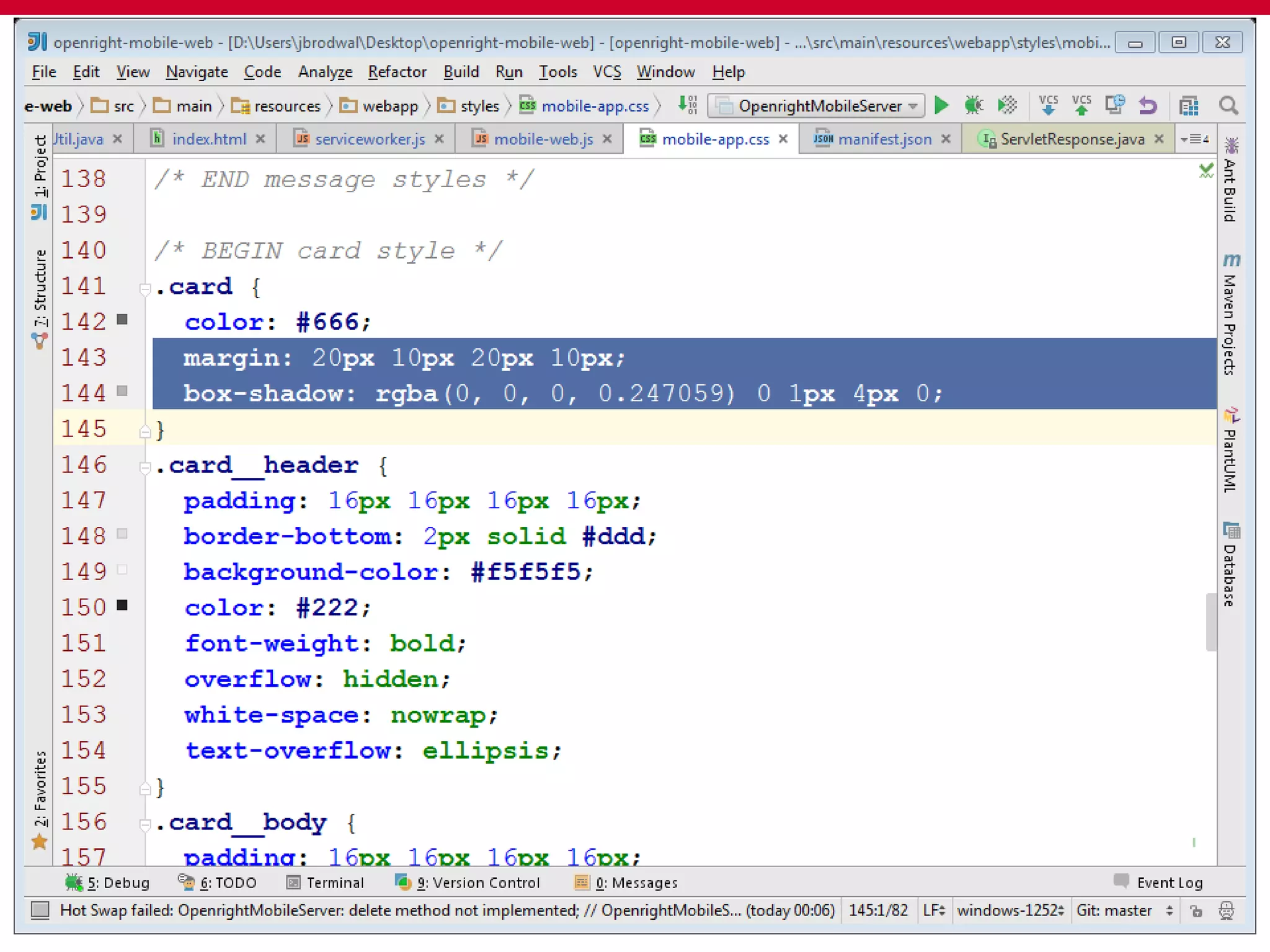1270x952 pixels.
Task: Click the green Run button
Action: point(941,106)
